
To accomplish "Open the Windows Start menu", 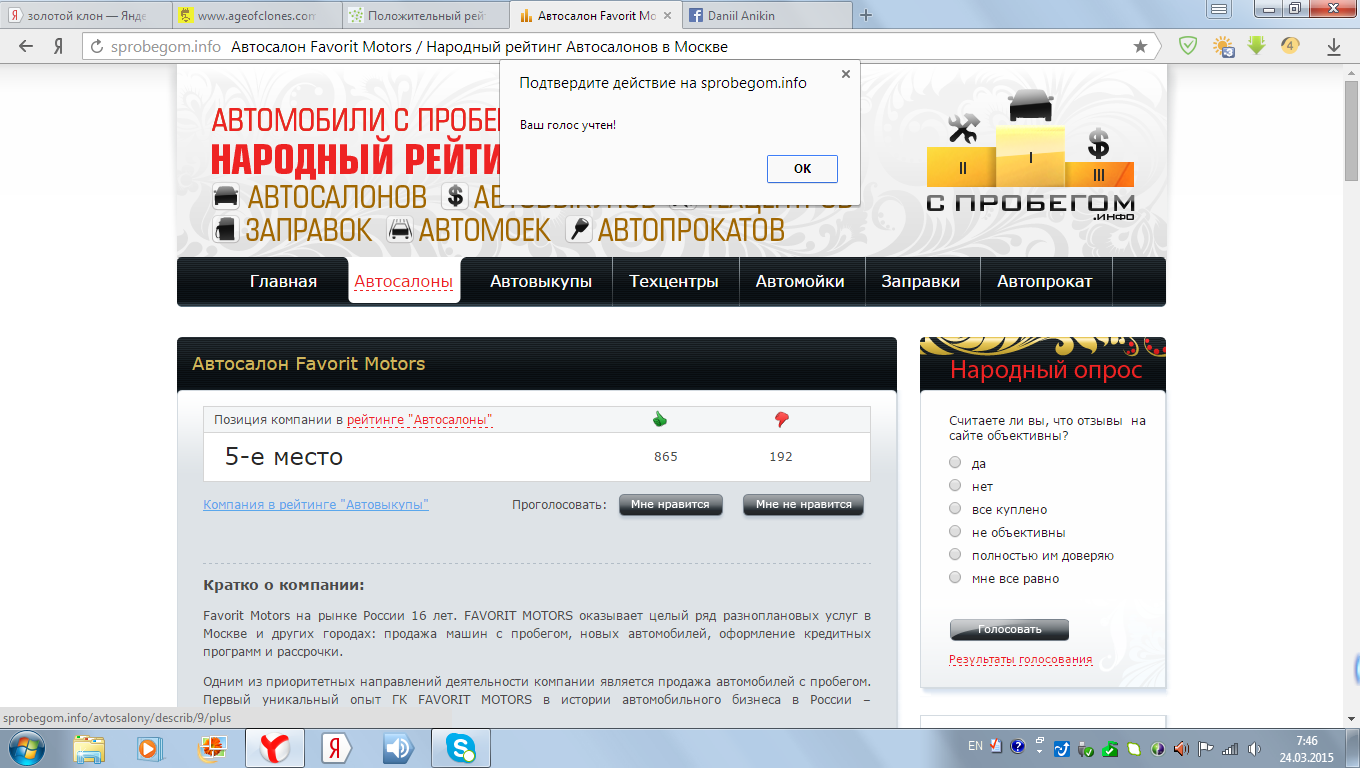I will [x=25, y=748].
